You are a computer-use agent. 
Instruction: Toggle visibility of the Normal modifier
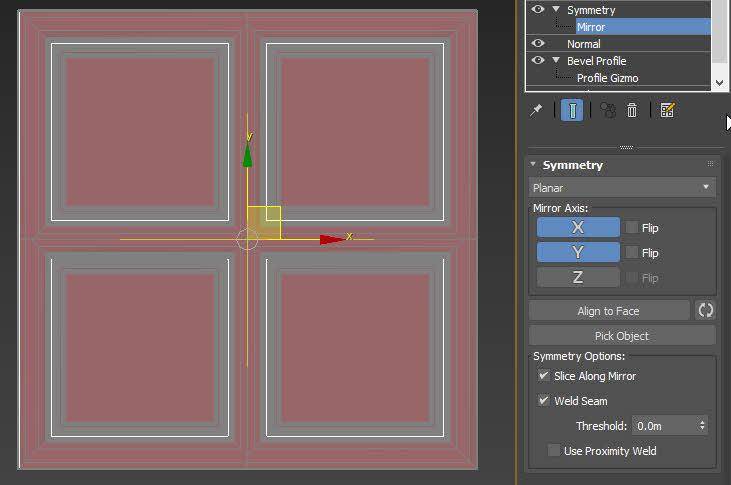[538, 44]
